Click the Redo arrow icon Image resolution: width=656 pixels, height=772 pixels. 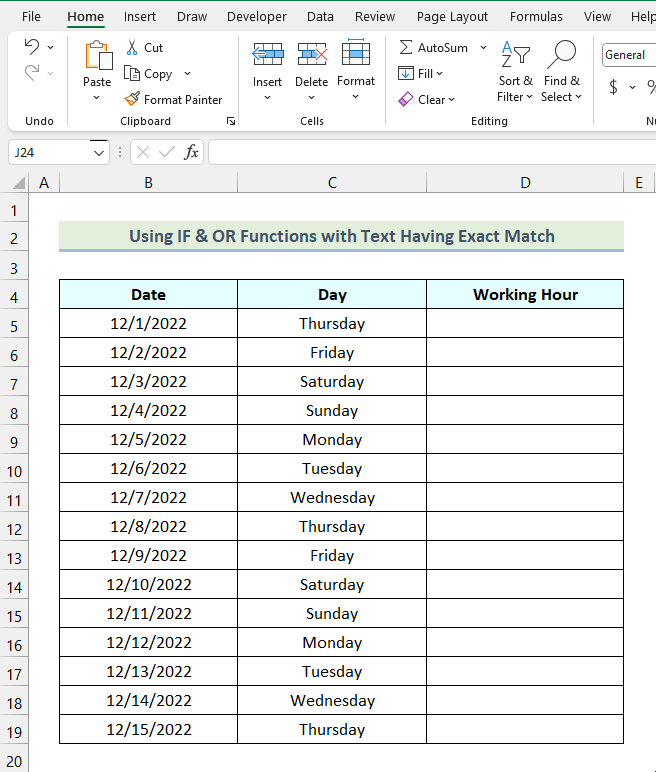(x=32, y=72)
